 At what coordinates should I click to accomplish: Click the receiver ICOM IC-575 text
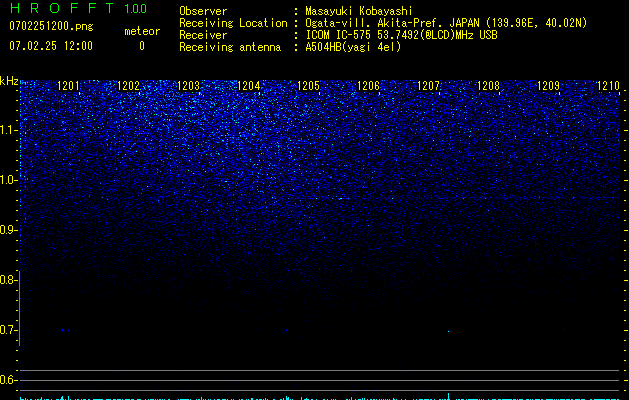point(340,35)
